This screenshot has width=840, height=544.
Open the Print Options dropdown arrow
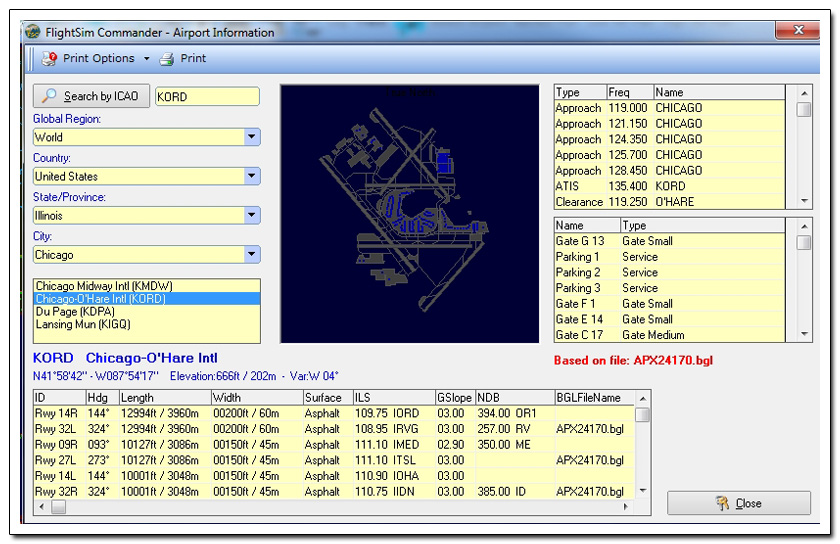tap(146, 58)
